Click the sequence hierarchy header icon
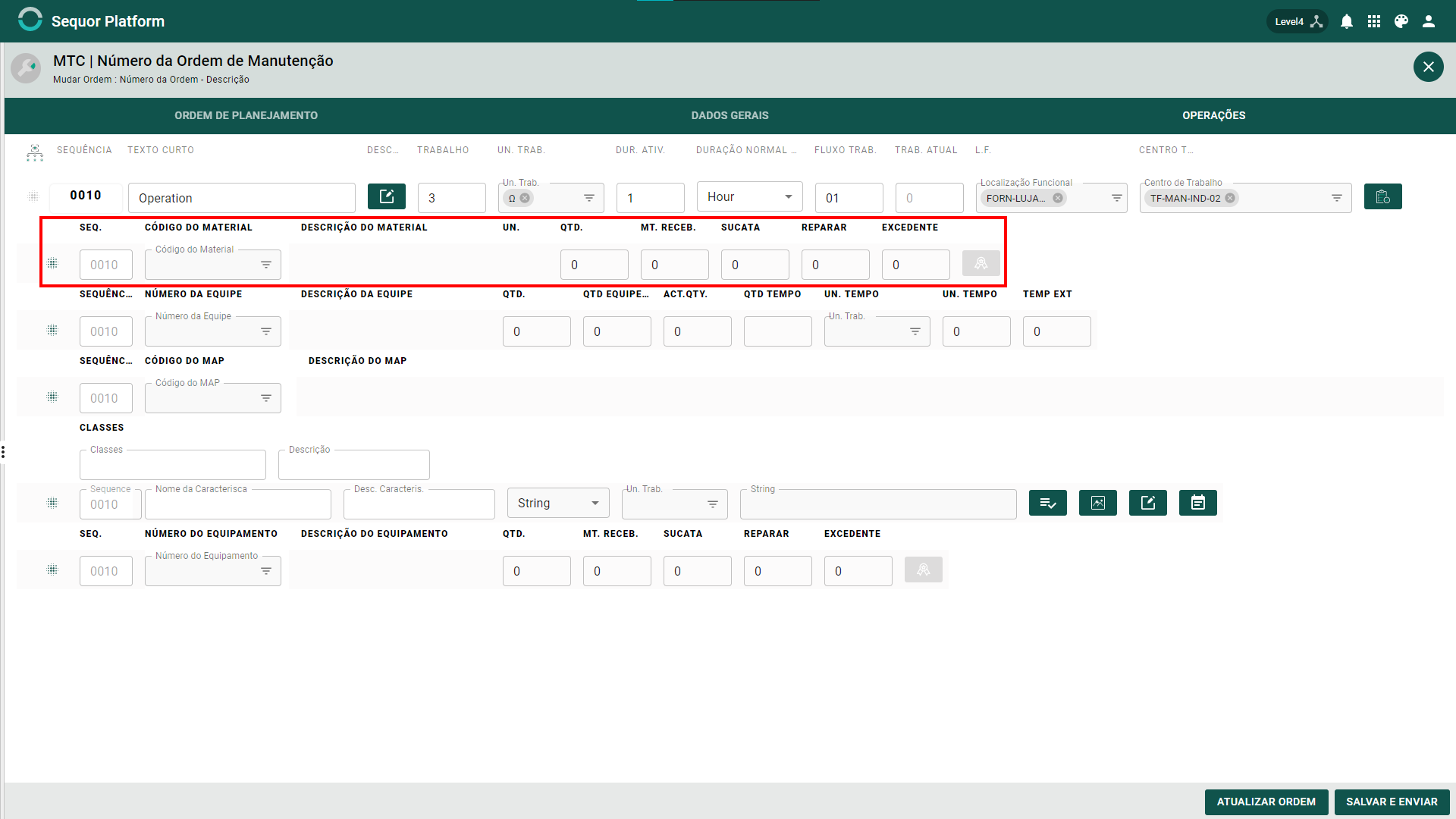 pyautogui.click(x=35, y=152)
